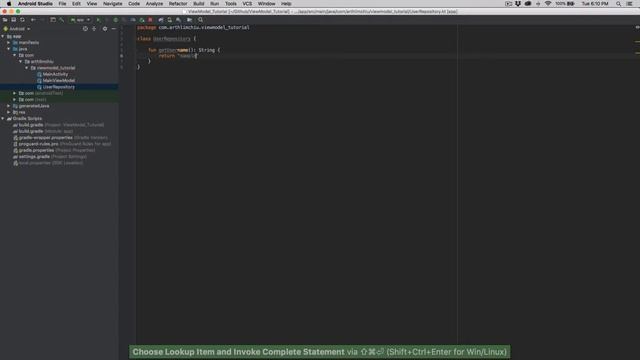The image size is (640, 360).
Task: Open the AVD Manager icon
Action: (x=169, y=20)
